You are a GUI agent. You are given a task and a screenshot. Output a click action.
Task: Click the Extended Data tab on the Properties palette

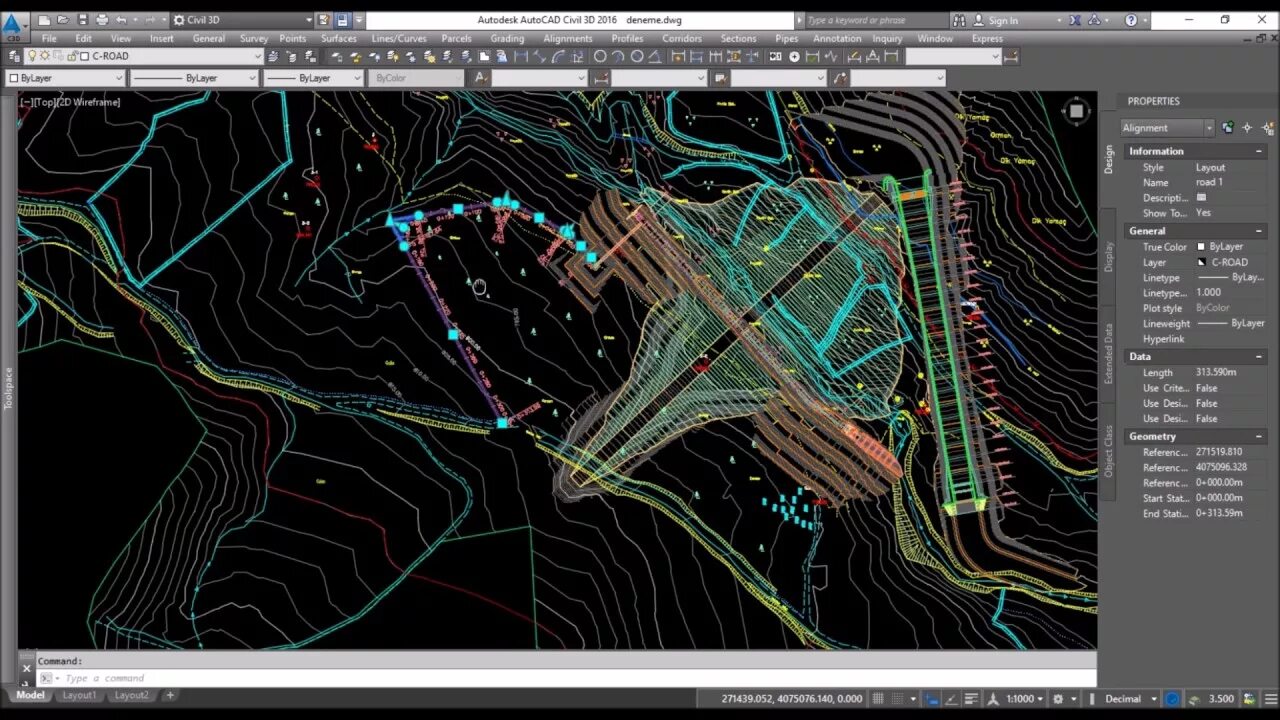1108,354
